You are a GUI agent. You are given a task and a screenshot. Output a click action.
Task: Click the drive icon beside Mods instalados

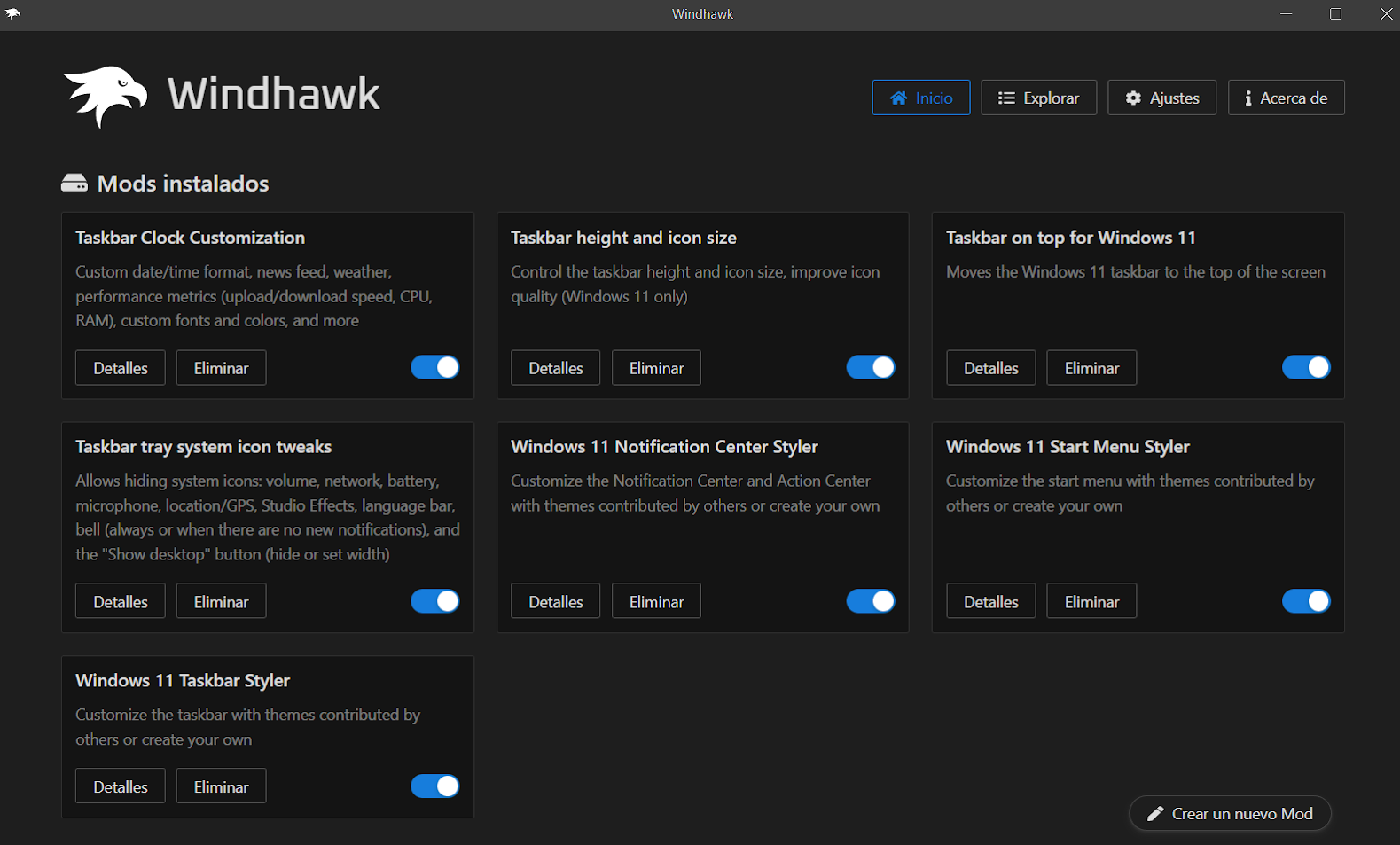[x=74, y=184]
